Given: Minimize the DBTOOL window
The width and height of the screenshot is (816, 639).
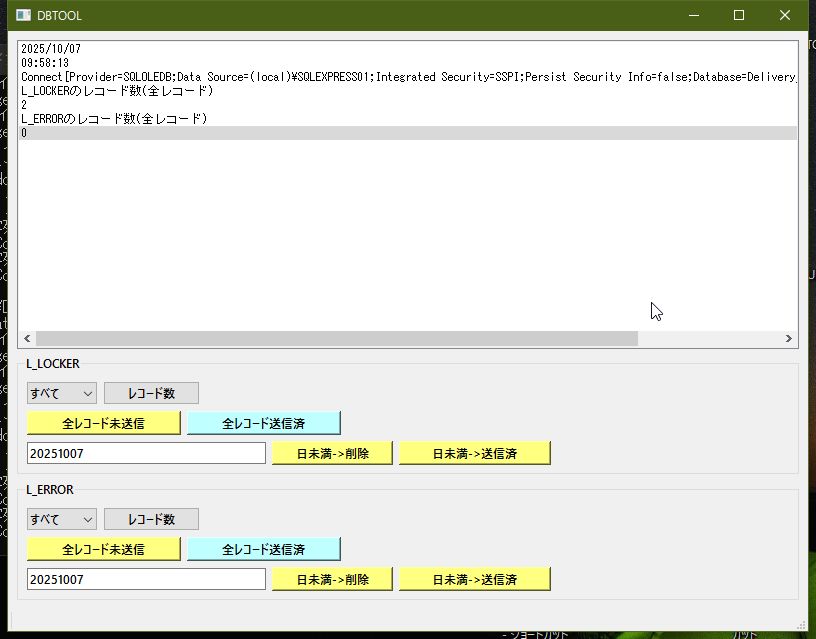Looking at the screenshot, I should (x=693, y=15).
